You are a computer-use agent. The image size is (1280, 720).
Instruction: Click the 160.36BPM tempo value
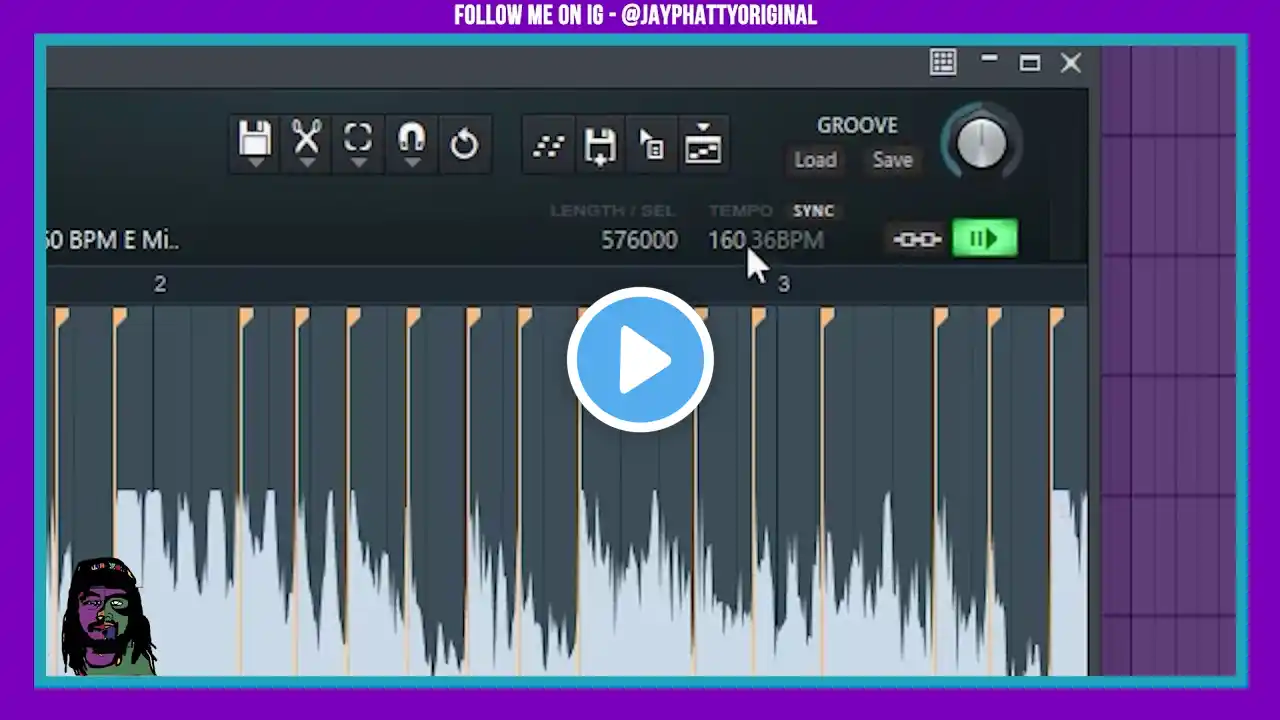click(766, 240)
